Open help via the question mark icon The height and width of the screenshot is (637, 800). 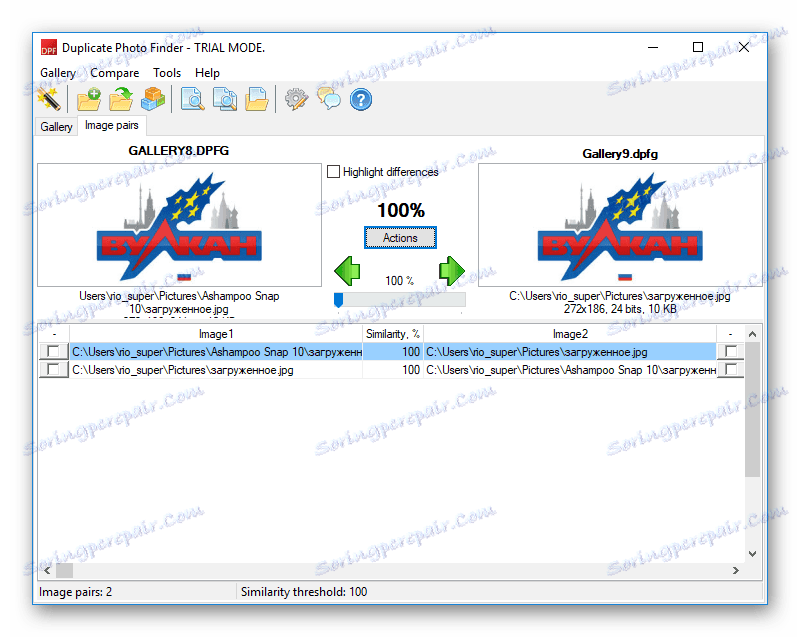[x=361, y=99]
